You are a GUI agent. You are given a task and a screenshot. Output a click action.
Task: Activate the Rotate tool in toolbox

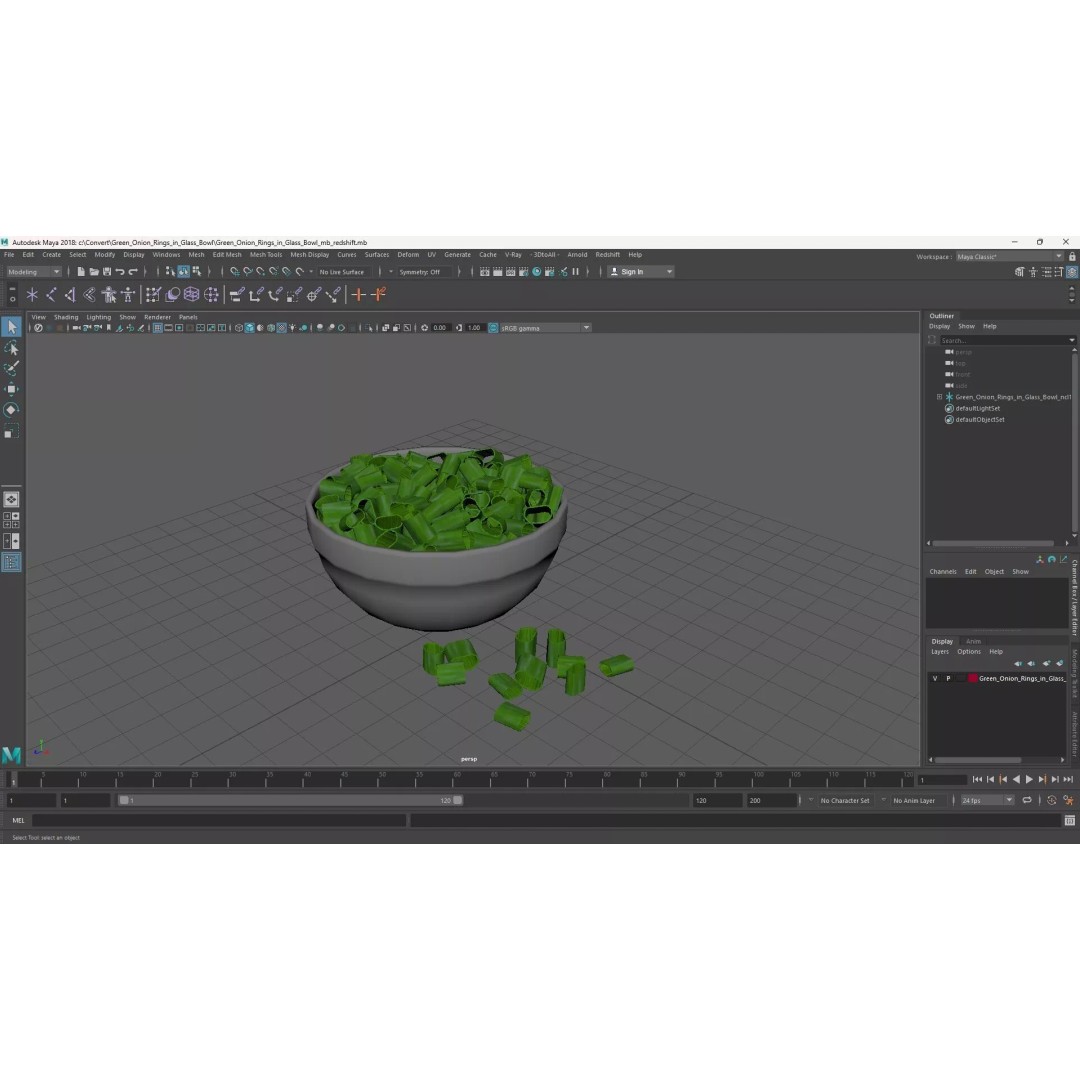[x=12, y=410]
